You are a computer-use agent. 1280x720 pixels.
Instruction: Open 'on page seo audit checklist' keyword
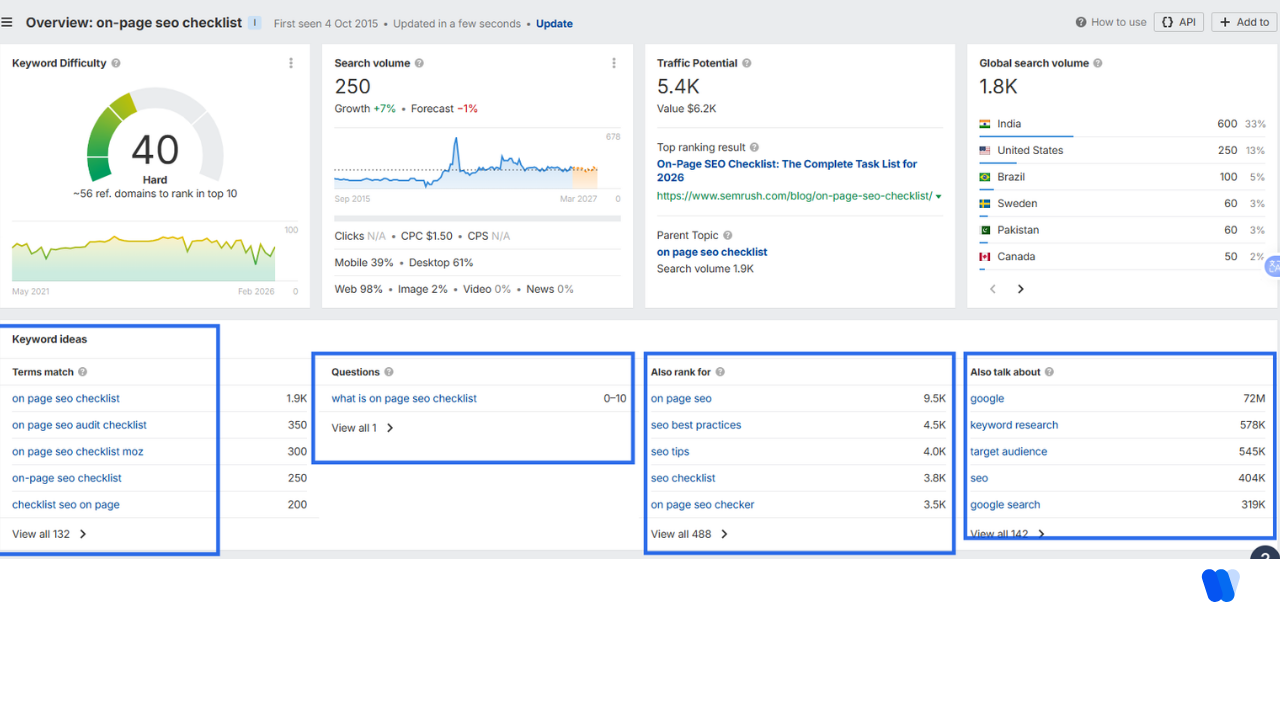coord(79,425)
